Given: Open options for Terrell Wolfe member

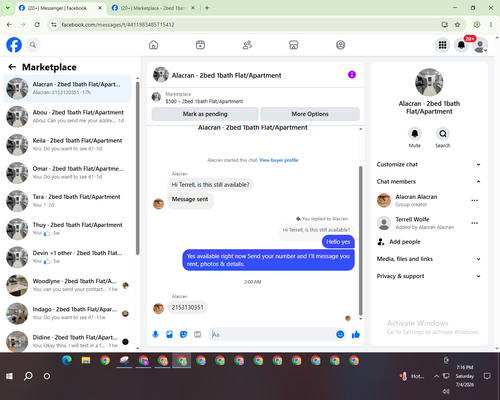Looking at the screenshot, I should (x=475, y=223).
